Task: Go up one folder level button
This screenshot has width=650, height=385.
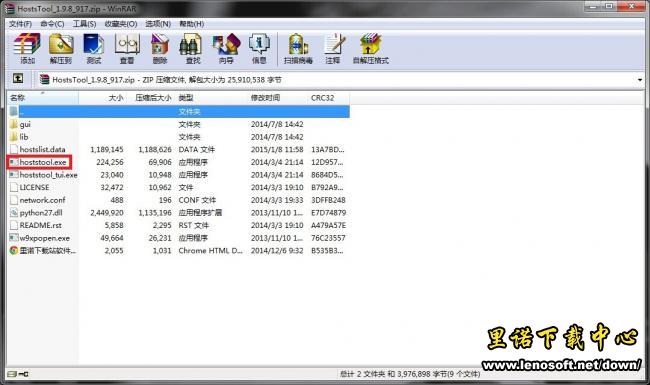Action: [x=18, y=78]
